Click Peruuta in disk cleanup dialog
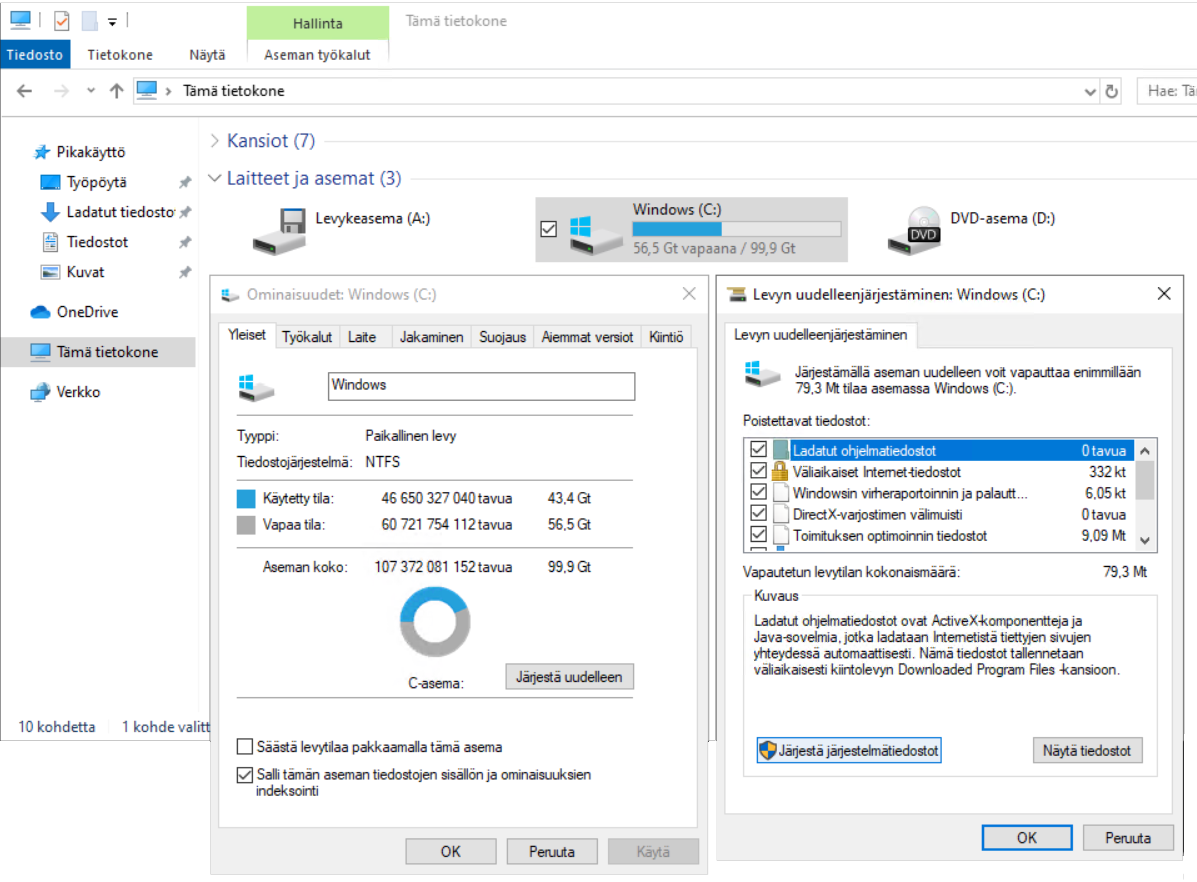 click(1128, 838)
